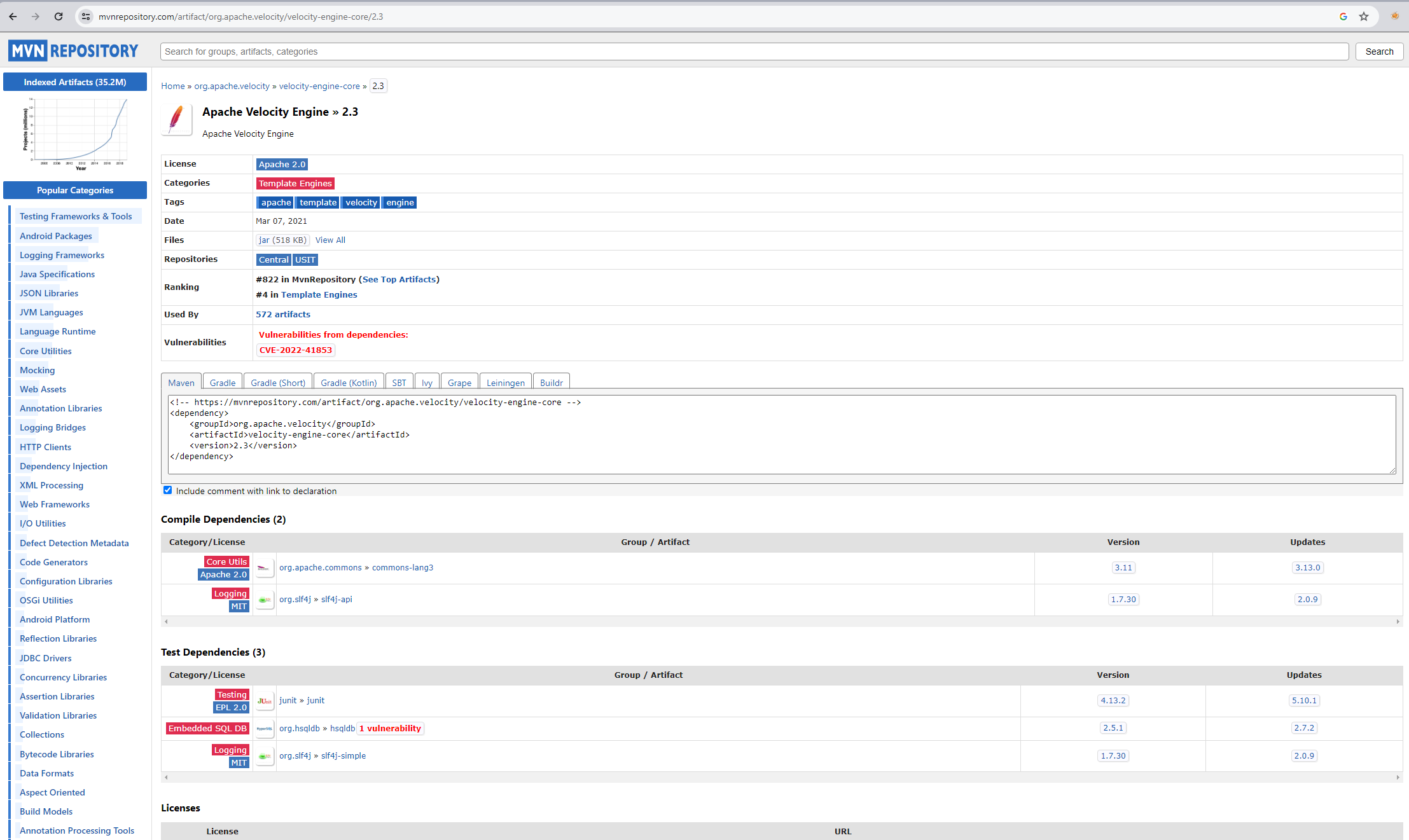
Task: Switch to the Maven tab
Action: tap(181, 383)
